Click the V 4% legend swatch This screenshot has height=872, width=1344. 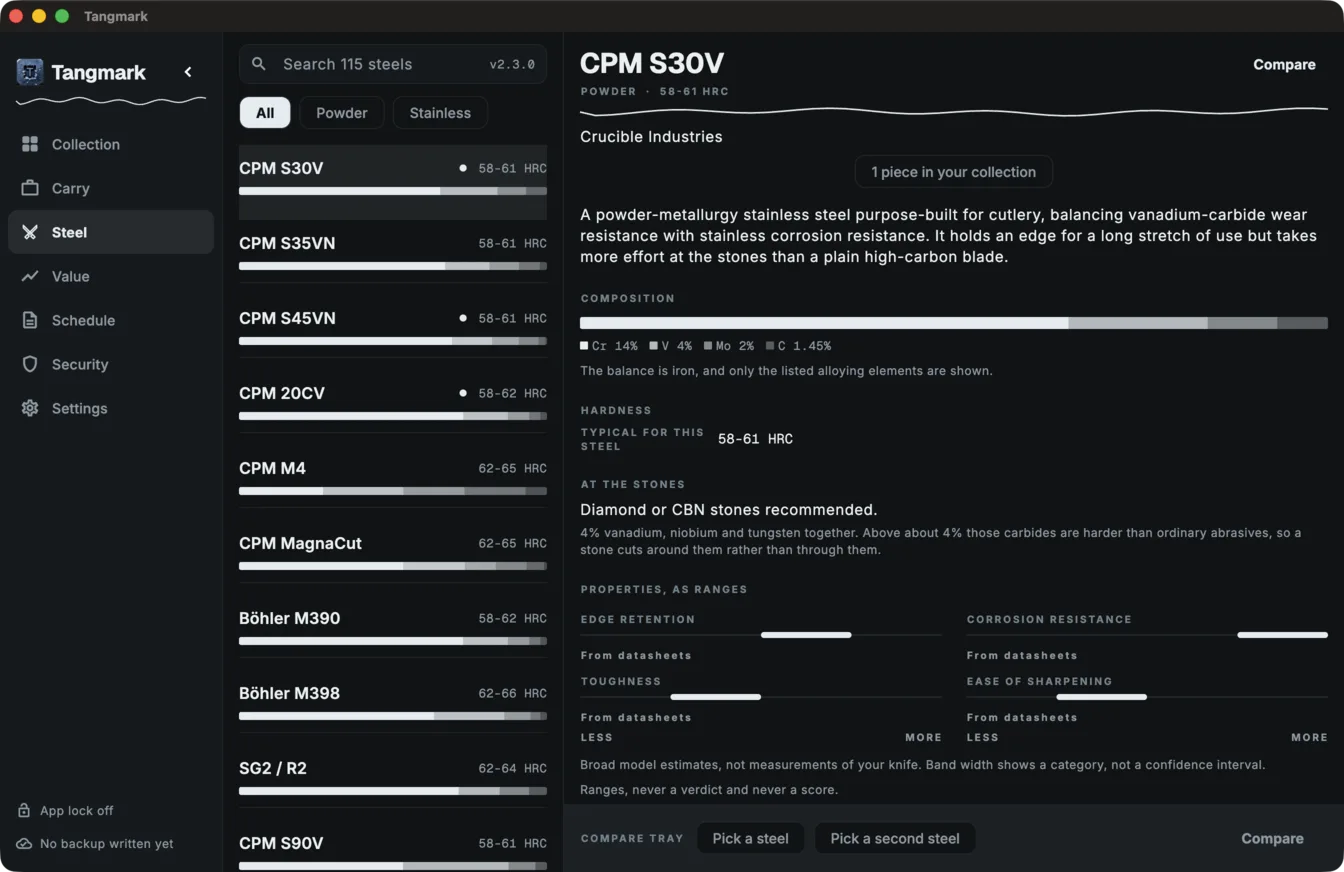point(653,346)
